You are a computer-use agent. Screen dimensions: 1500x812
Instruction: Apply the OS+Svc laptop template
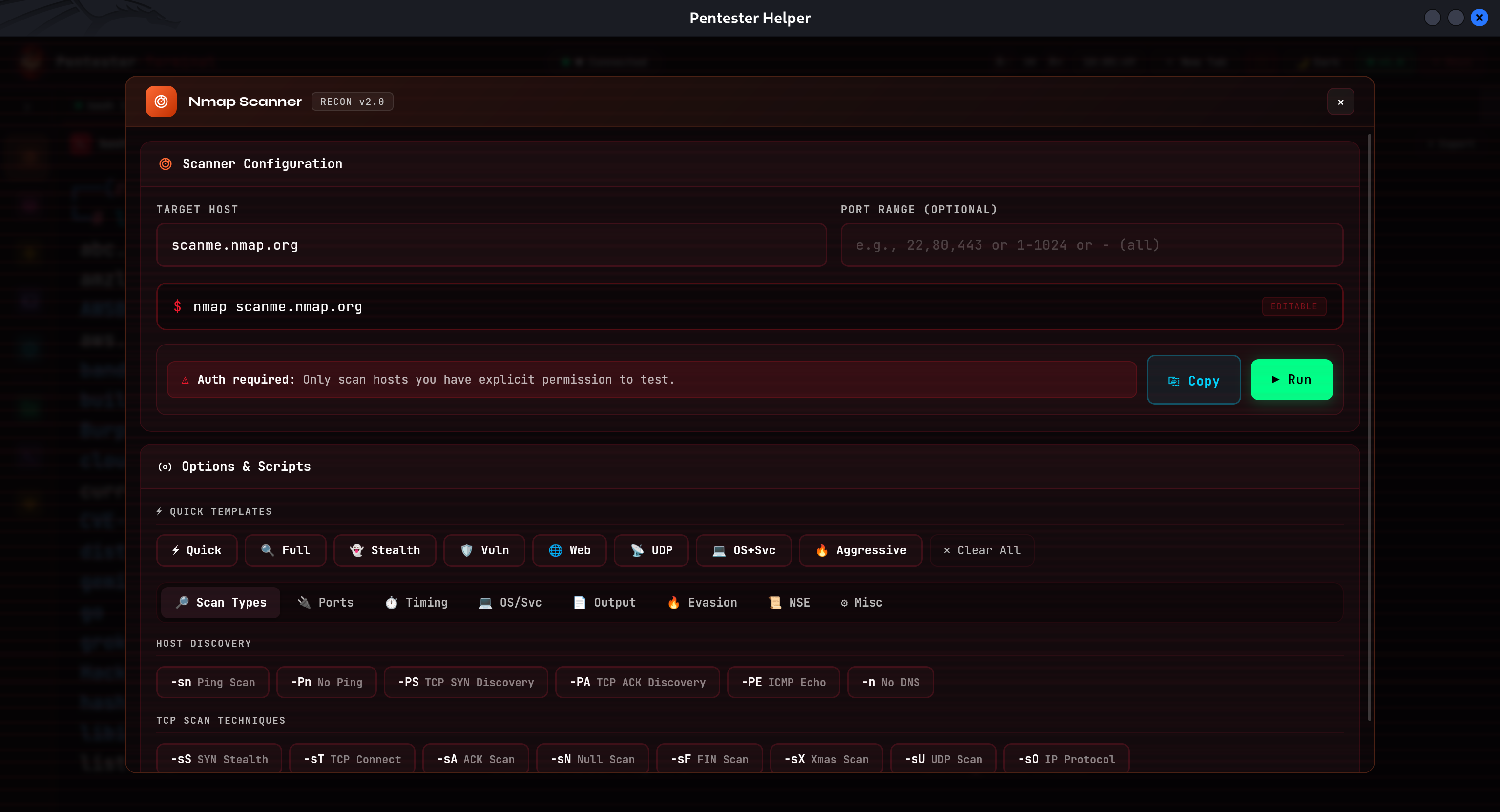[x=743, y=550]
